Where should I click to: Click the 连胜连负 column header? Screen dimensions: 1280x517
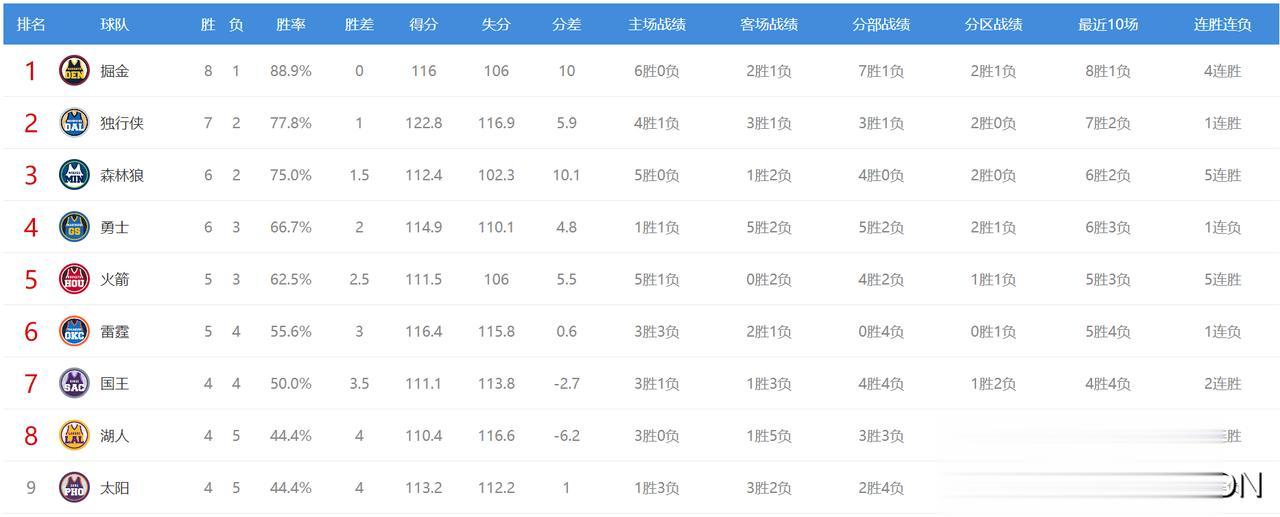coord(1223,24)
